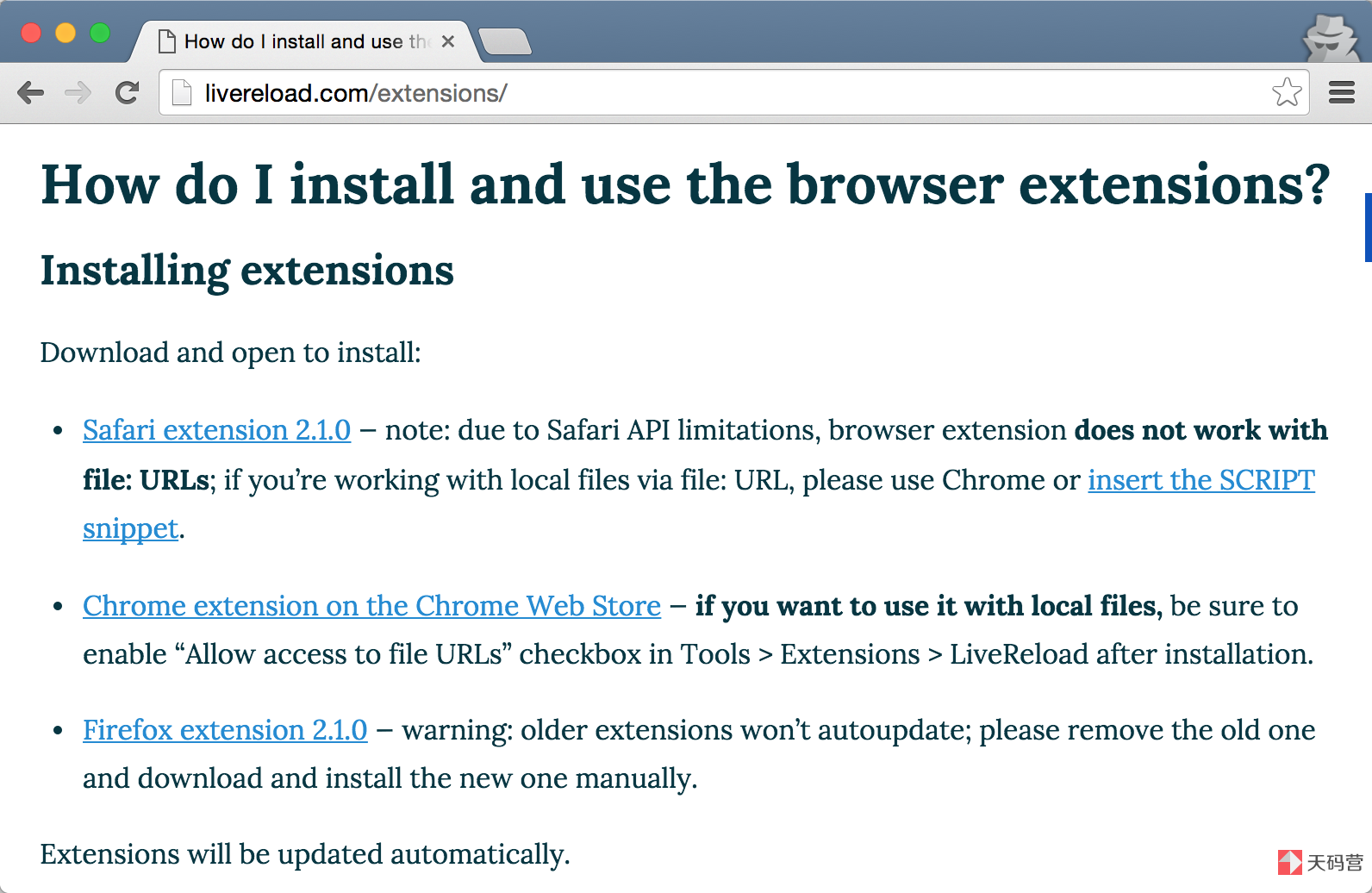Click the 'Installing extensions' heading

tap(247, 271)
